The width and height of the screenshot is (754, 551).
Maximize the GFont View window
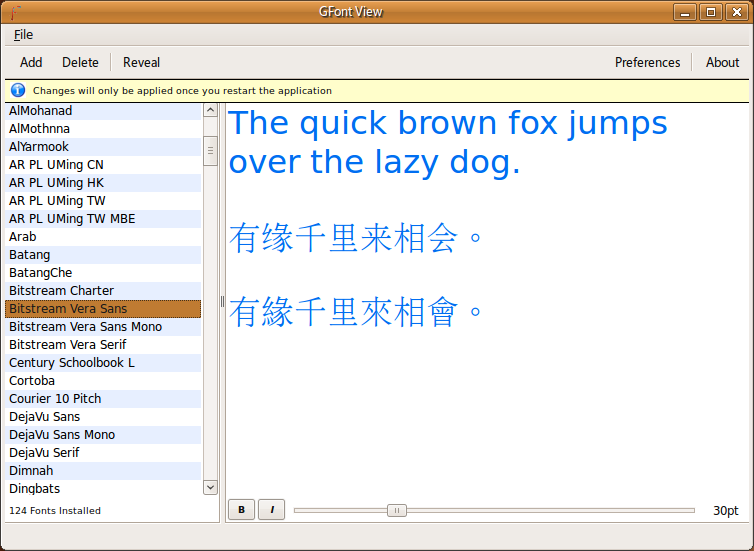[x=711, y=12]
